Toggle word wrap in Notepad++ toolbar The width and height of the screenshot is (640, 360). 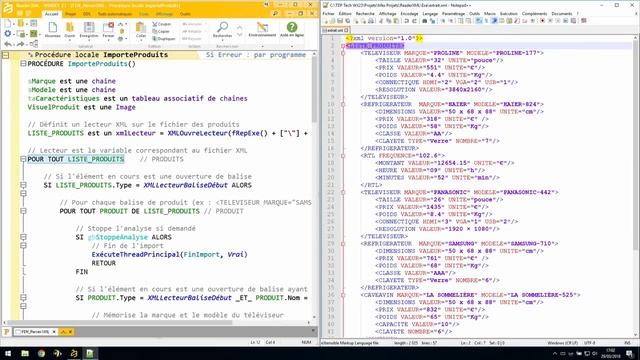(x=478, y=20)
